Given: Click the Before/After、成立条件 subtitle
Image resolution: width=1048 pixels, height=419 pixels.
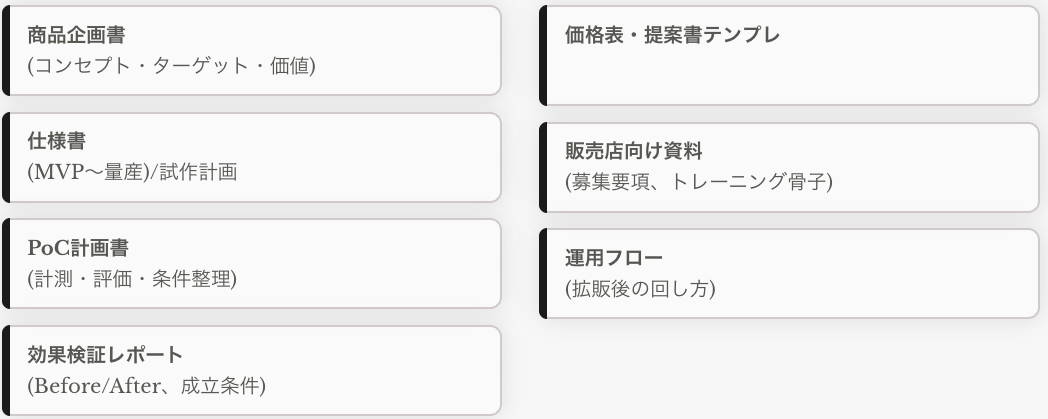Looking at the screenshot, I should tap(146, 385).
